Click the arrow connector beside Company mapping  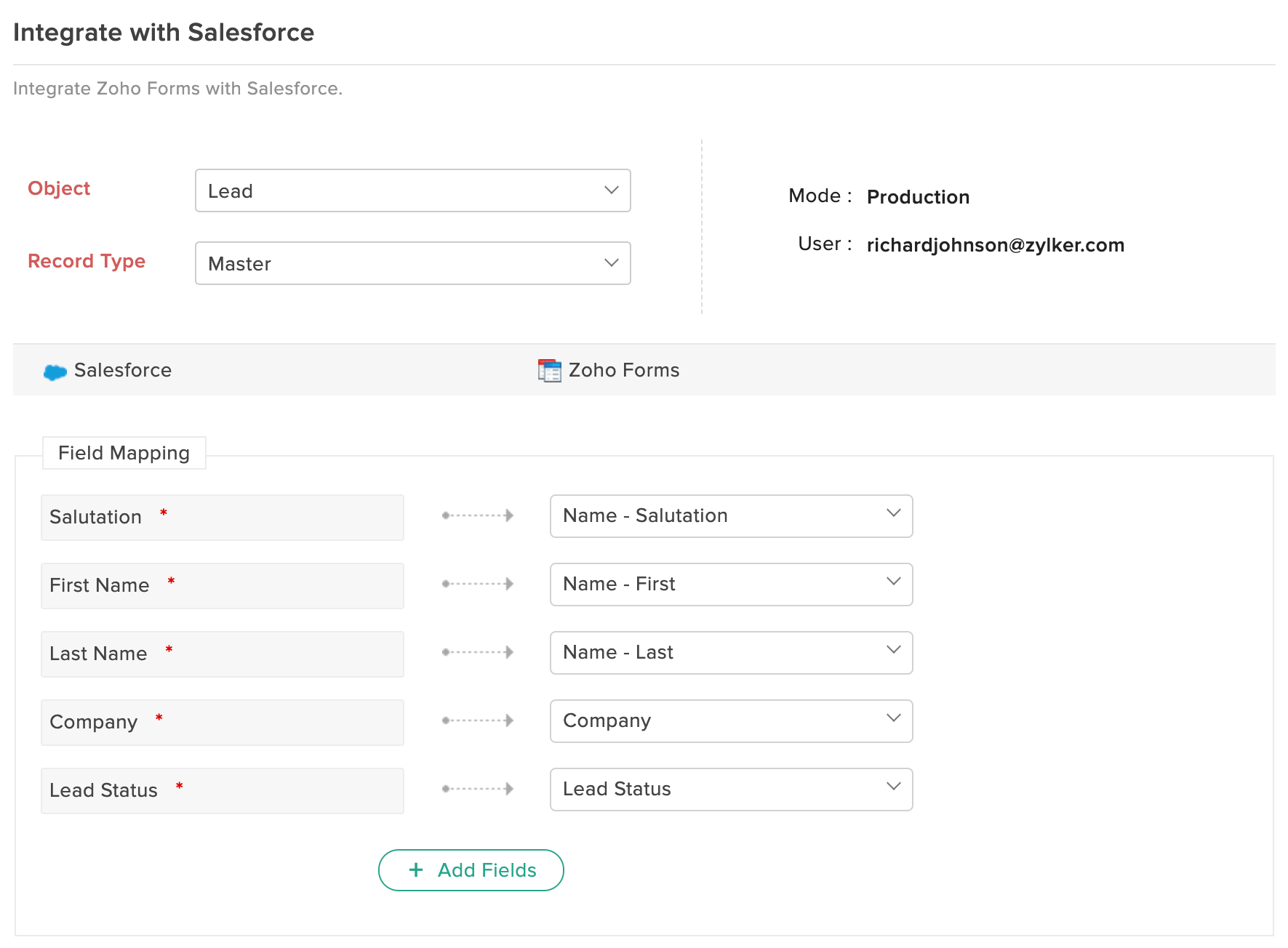point(476,720)
